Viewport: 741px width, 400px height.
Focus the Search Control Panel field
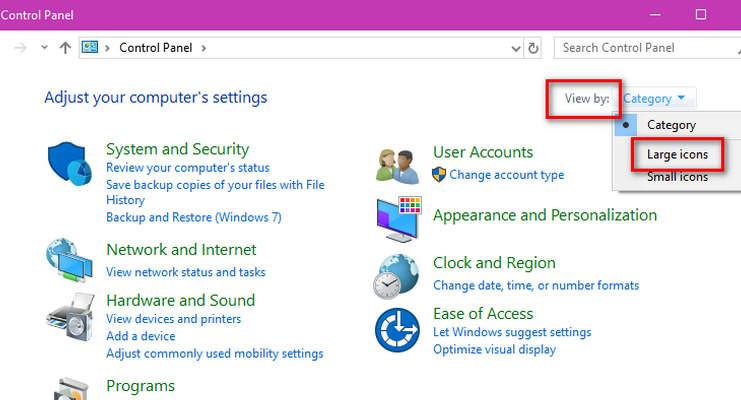point(647,48)
